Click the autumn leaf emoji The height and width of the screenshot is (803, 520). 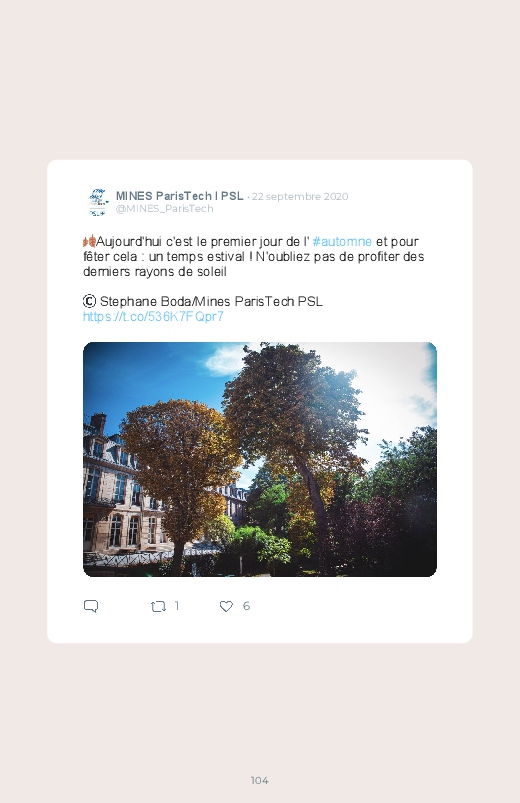tap(89, 241)
